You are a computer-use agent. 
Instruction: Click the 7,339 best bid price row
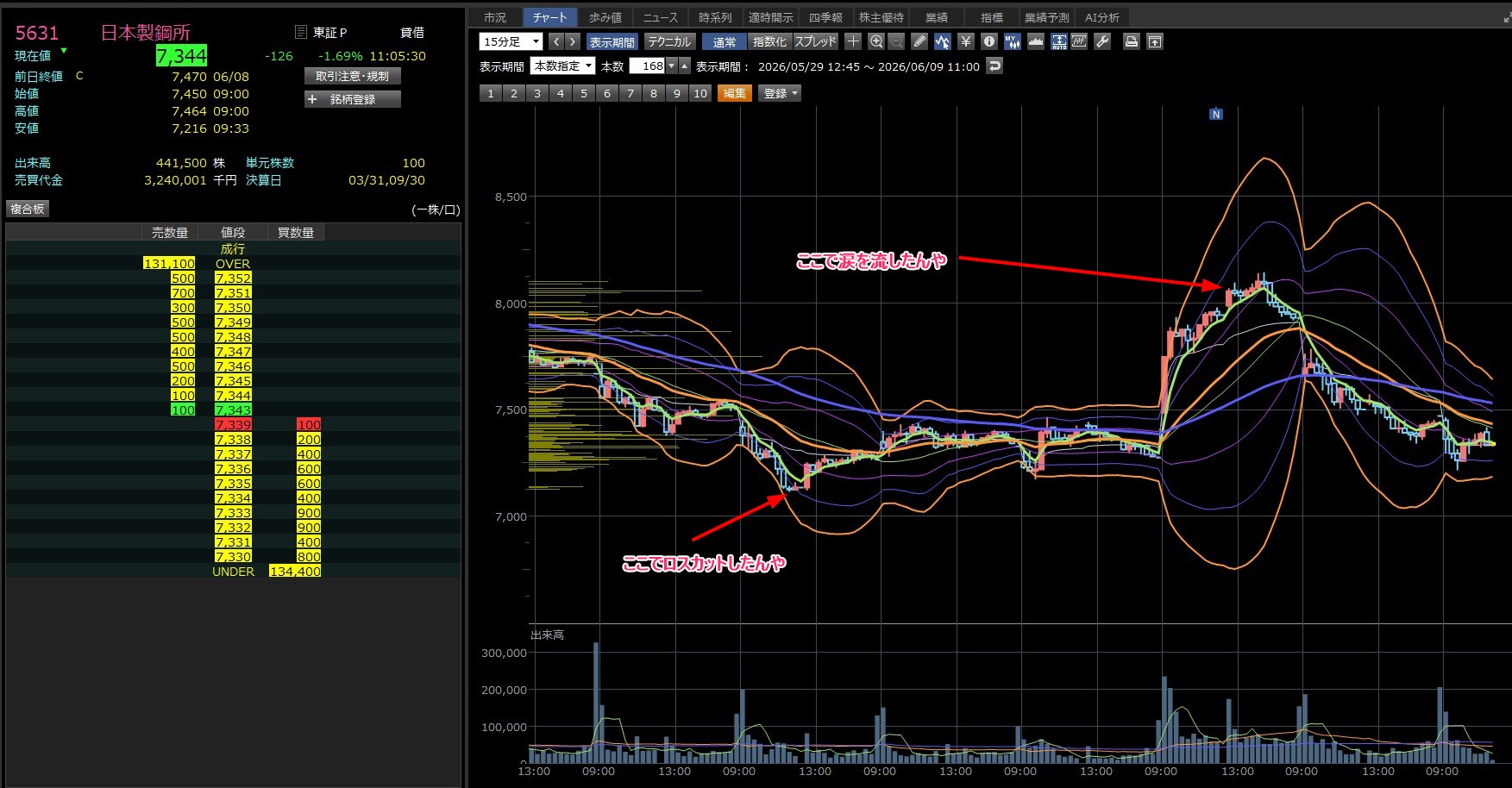[x=233, y=424]
